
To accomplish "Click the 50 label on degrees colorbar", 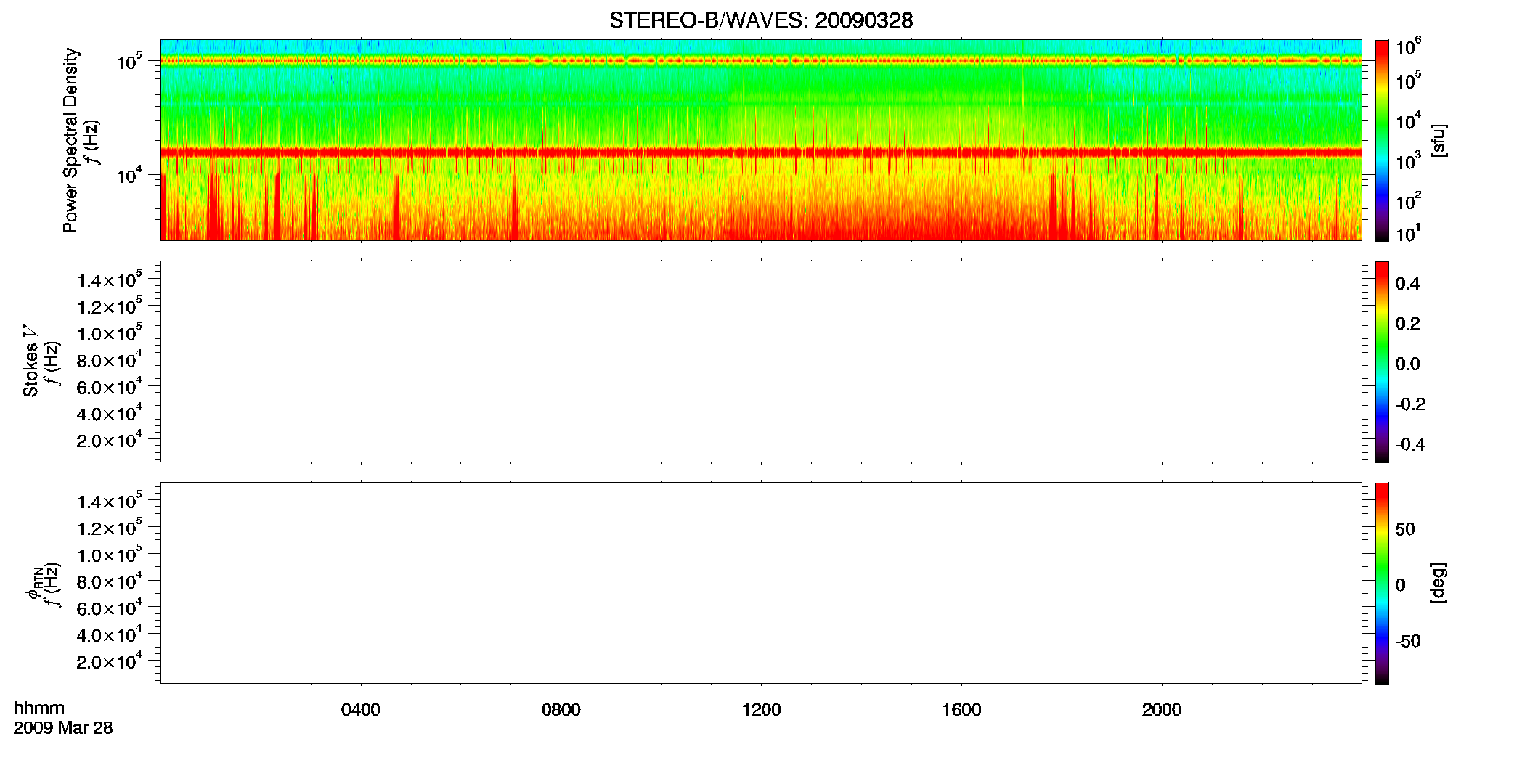I will (1405, 529).
